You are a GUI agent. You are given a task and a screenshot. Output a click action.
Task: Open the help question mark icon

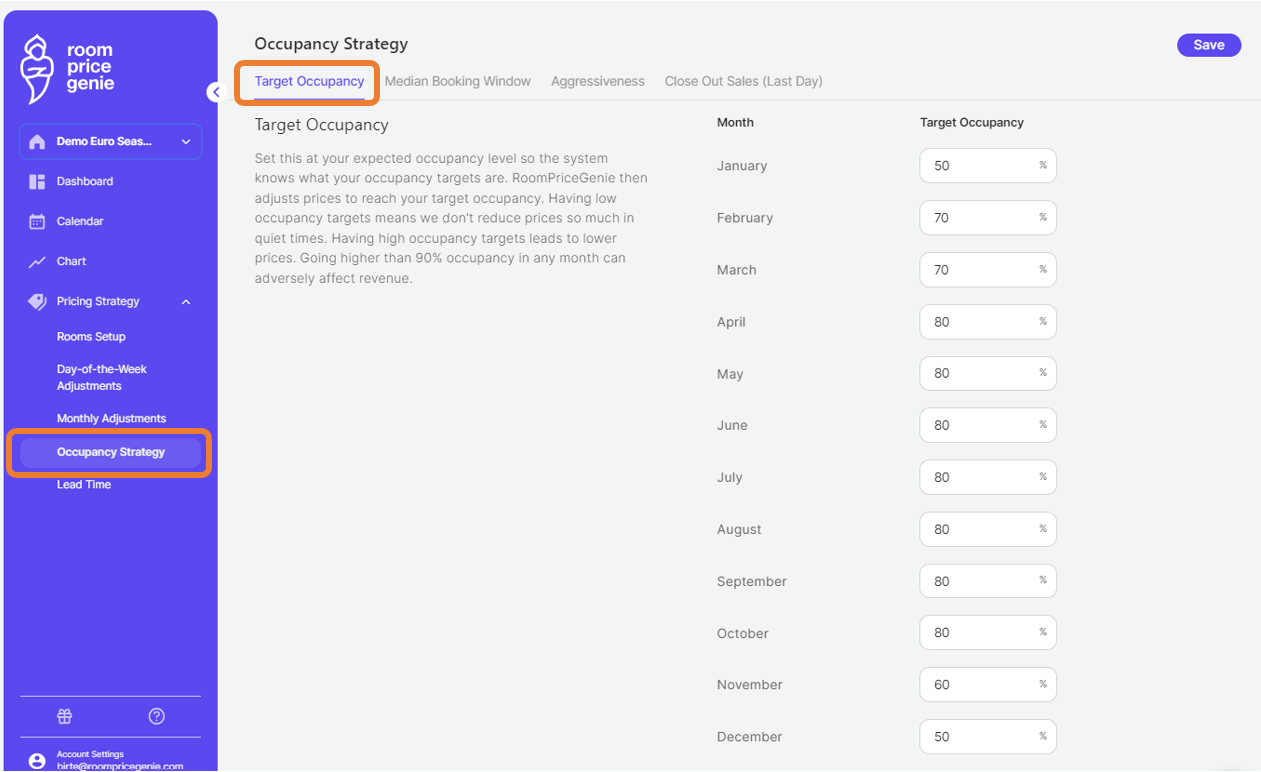[x=156, y=716]
